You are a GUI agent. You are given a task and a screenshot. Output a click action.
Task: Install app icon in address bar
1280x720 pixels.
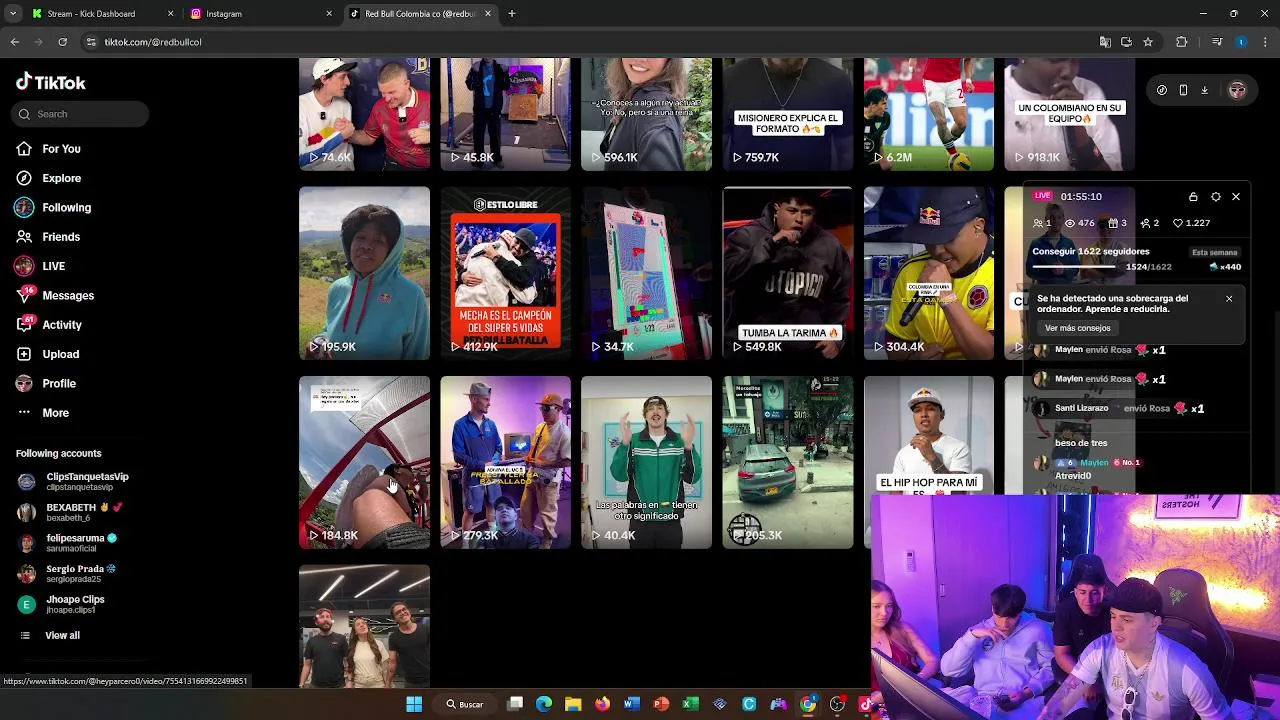coord(1126,42)
